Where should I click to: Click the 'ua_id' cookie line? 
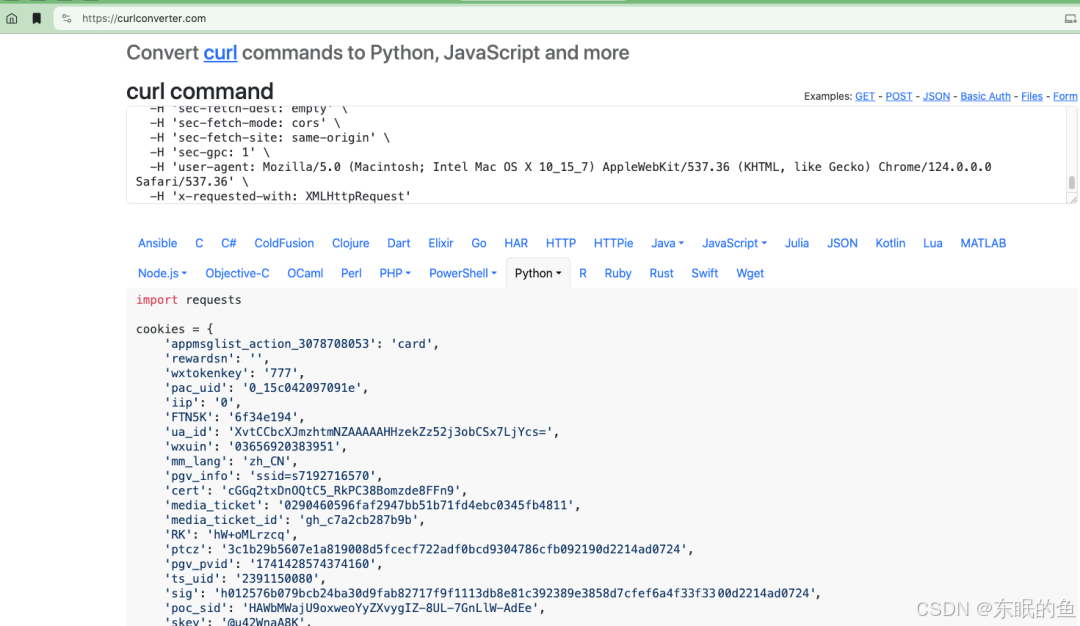tap(362, 432)
